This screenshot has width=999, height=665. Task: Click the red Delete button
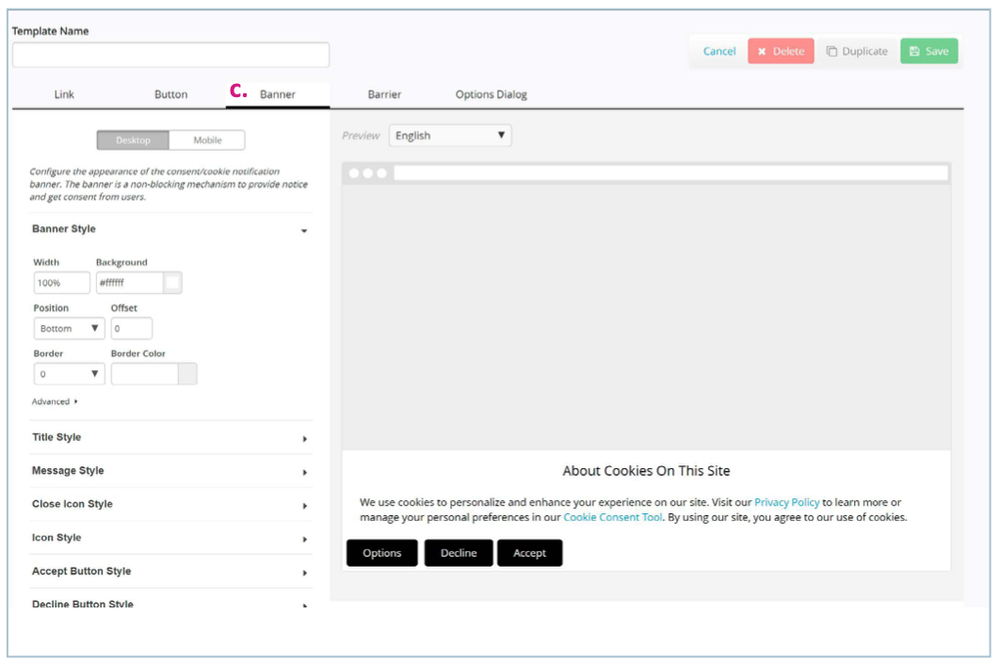(781, 51)
